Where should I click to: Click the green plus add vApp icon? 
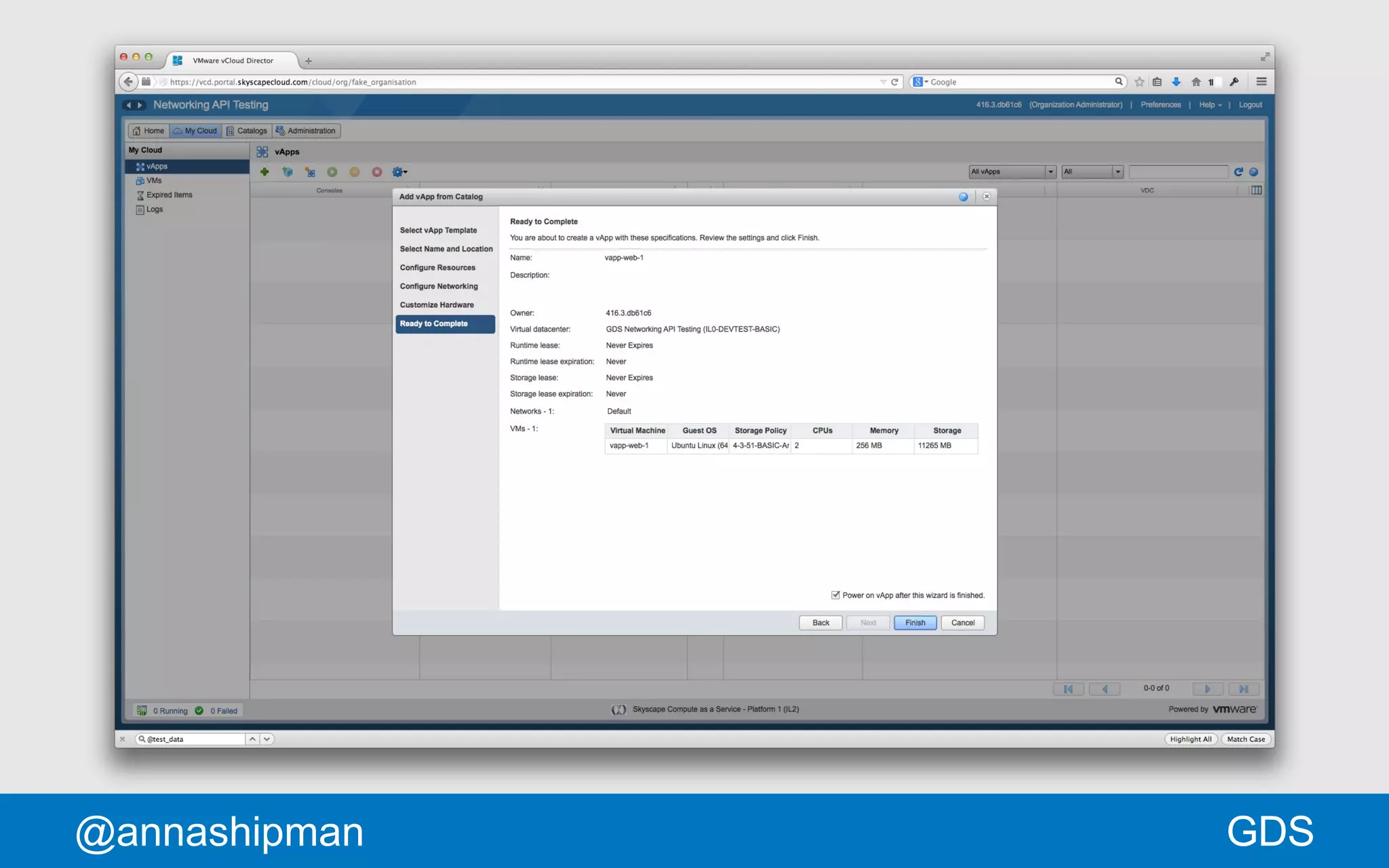tap(265, 172)
